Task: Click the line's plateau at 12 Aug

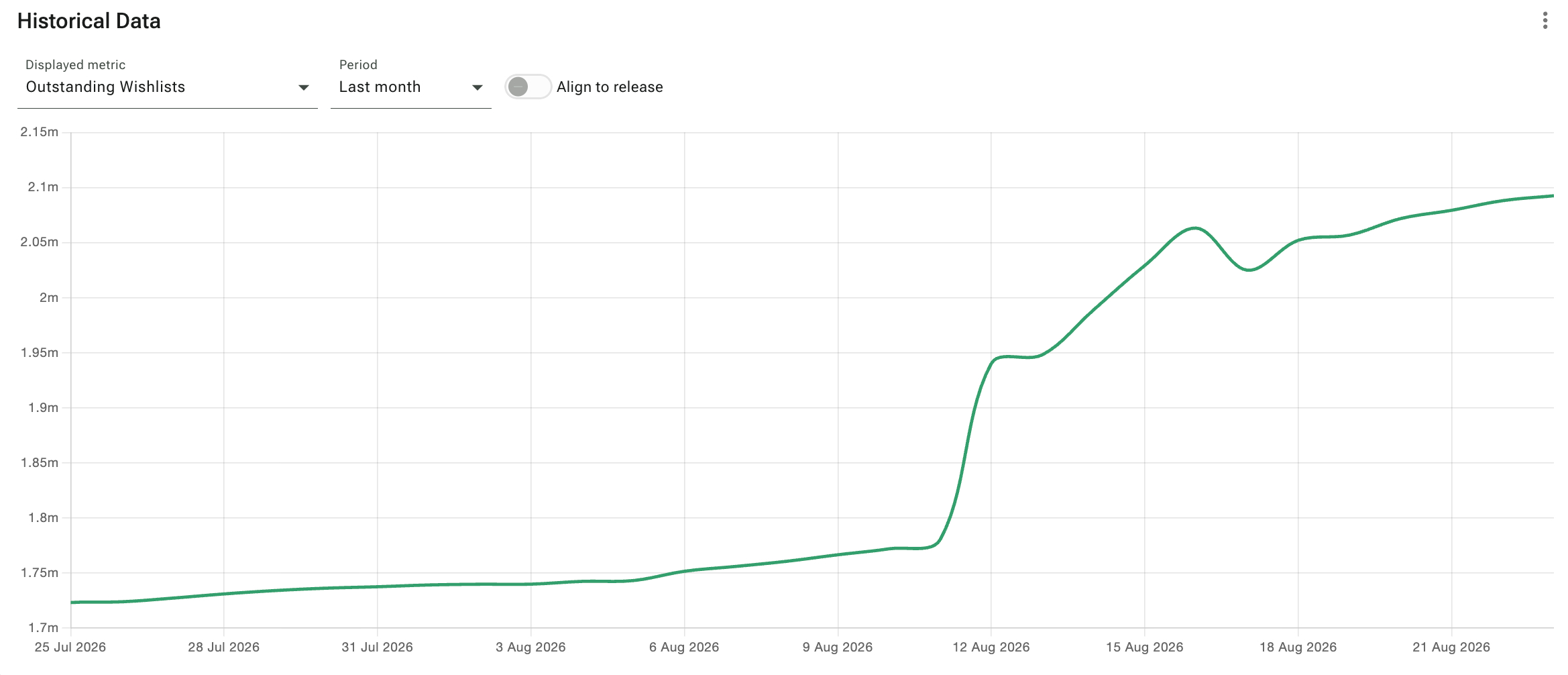Action: 1013,357
